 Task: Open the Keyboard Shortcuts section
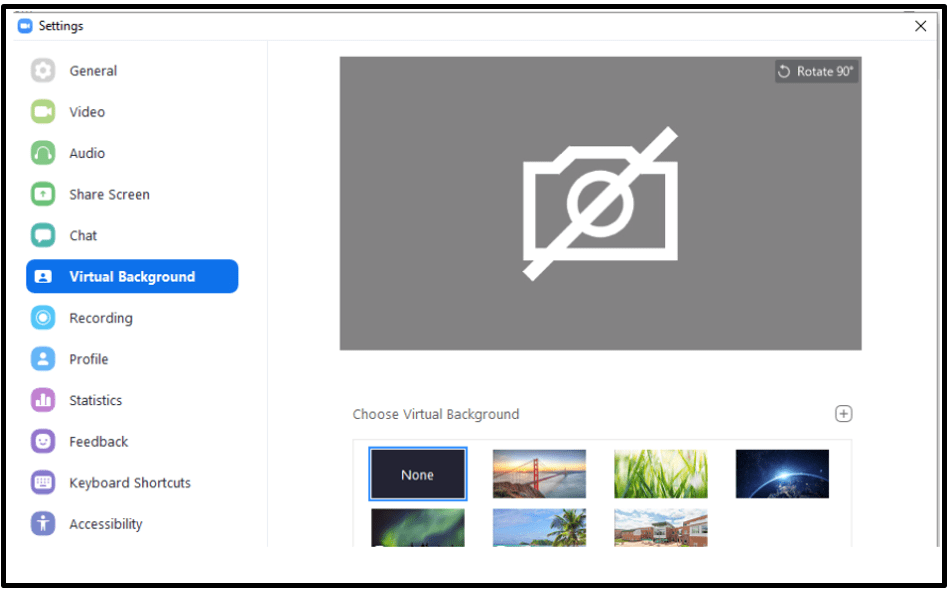click(x=129, y=483)
